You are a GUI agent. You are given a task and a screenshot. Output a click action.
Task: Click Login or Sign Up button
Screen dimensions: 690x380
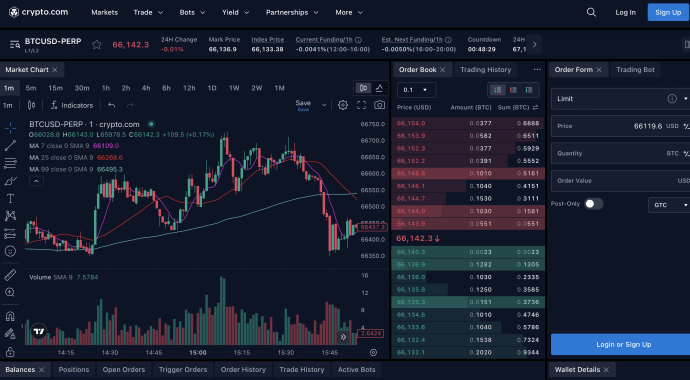(x=620, y=344)
